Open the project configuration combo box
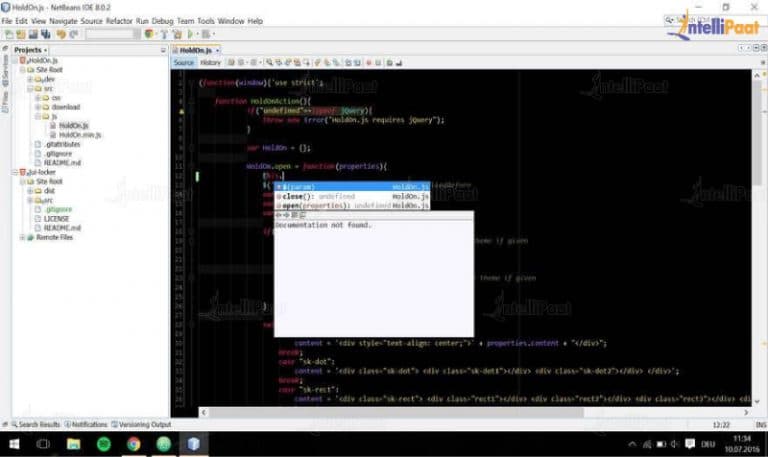Viewport: 768px width, 457px height. point(113,34)
